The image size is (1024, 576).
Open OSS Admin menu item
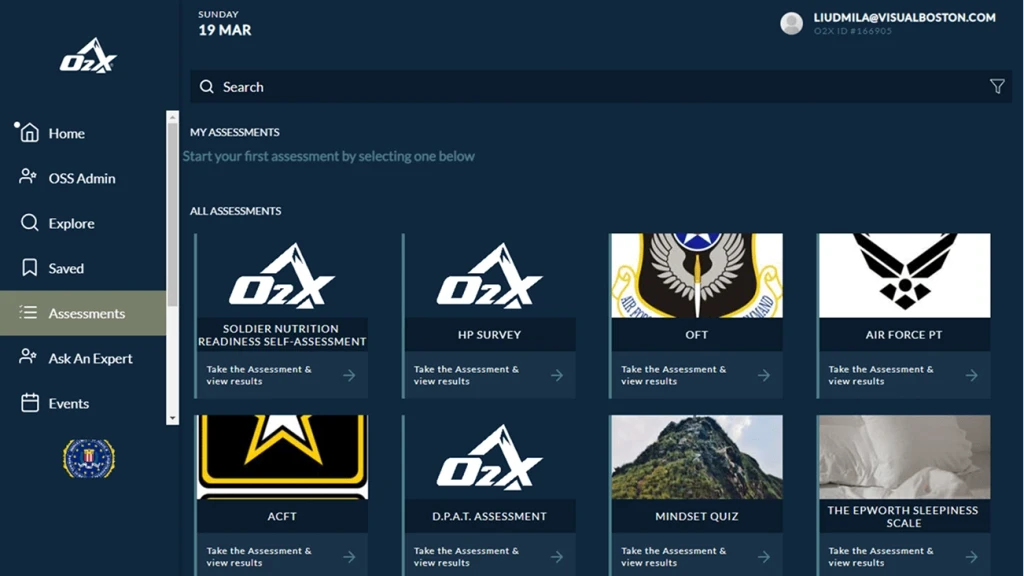tap(83, 178)
